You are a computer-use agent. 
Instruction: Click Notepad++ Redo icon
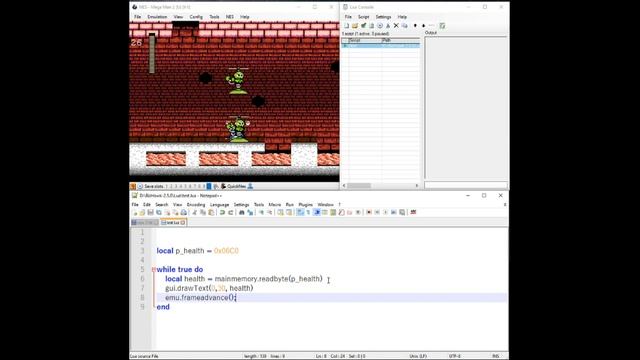point(231,212)
